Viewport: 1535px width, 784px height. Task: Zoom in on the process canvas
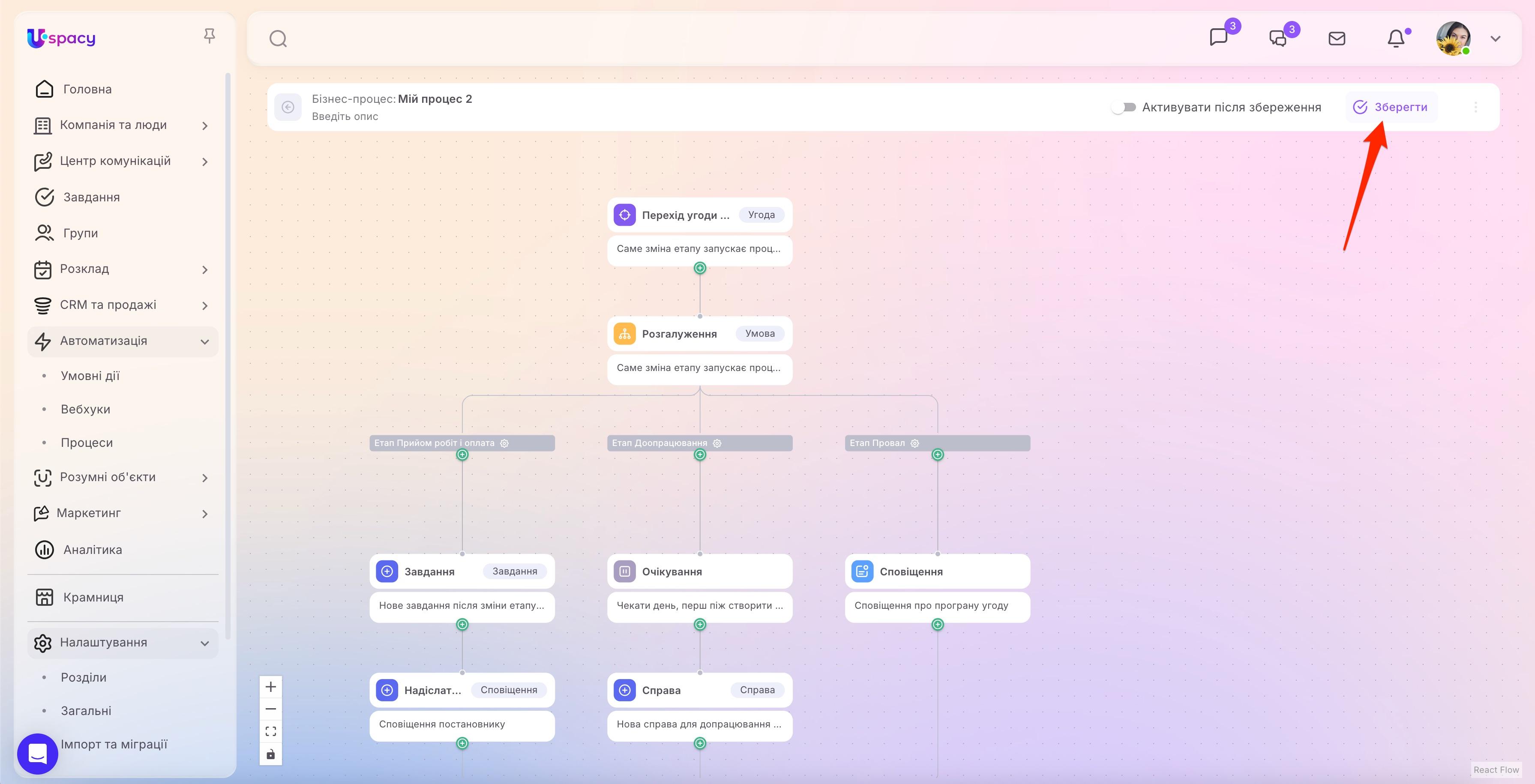[x=270, y=686]
